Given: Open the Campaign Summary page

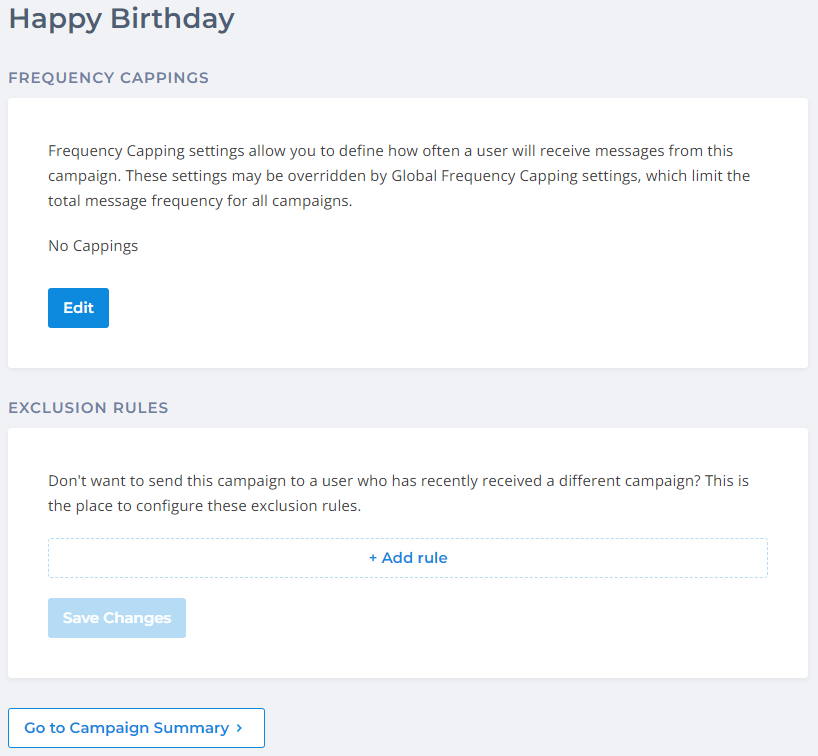Looking at the screenshot, I should (x=136, y=728).
